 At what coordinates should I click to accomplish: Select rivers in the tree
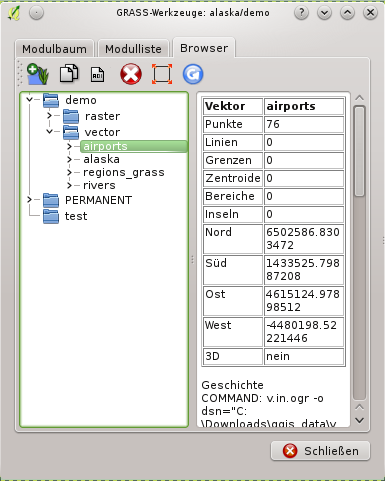click(x=99, y=185)
